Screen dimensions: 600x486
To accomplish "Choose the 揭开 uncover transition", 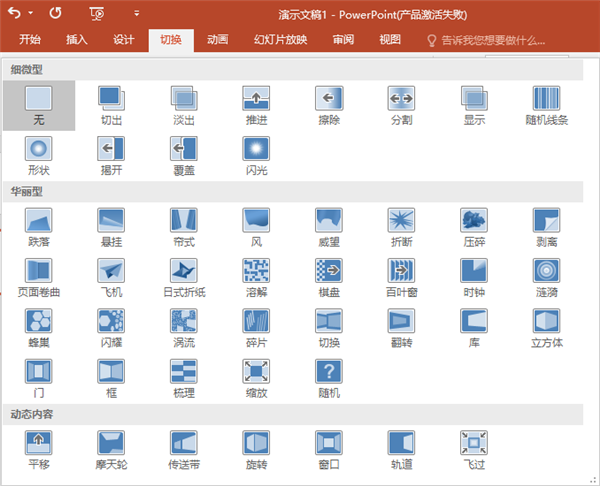I will pos(111,156).
